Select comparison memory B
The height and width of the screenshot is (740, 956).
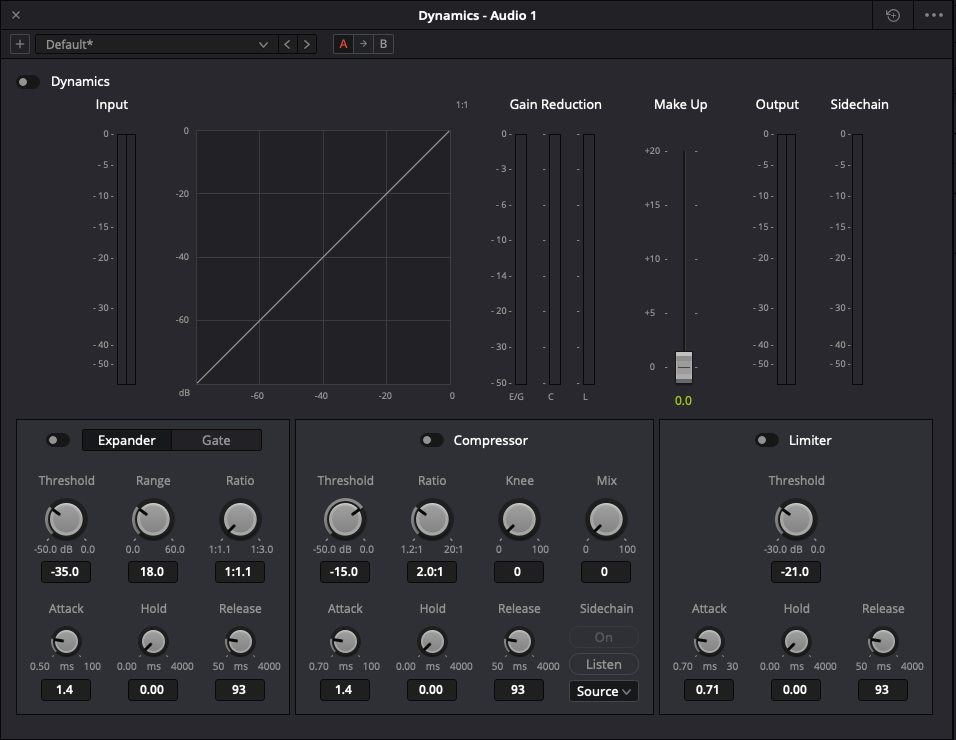382,43
